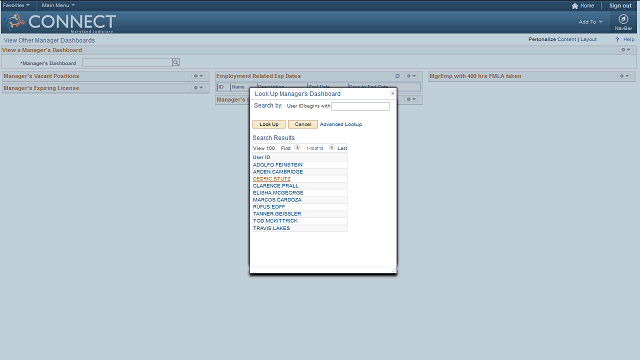Image resolution: width=640 pixels, height=360 pixels.
Task: Personalize Content link
Action: [x=567, y=39]
